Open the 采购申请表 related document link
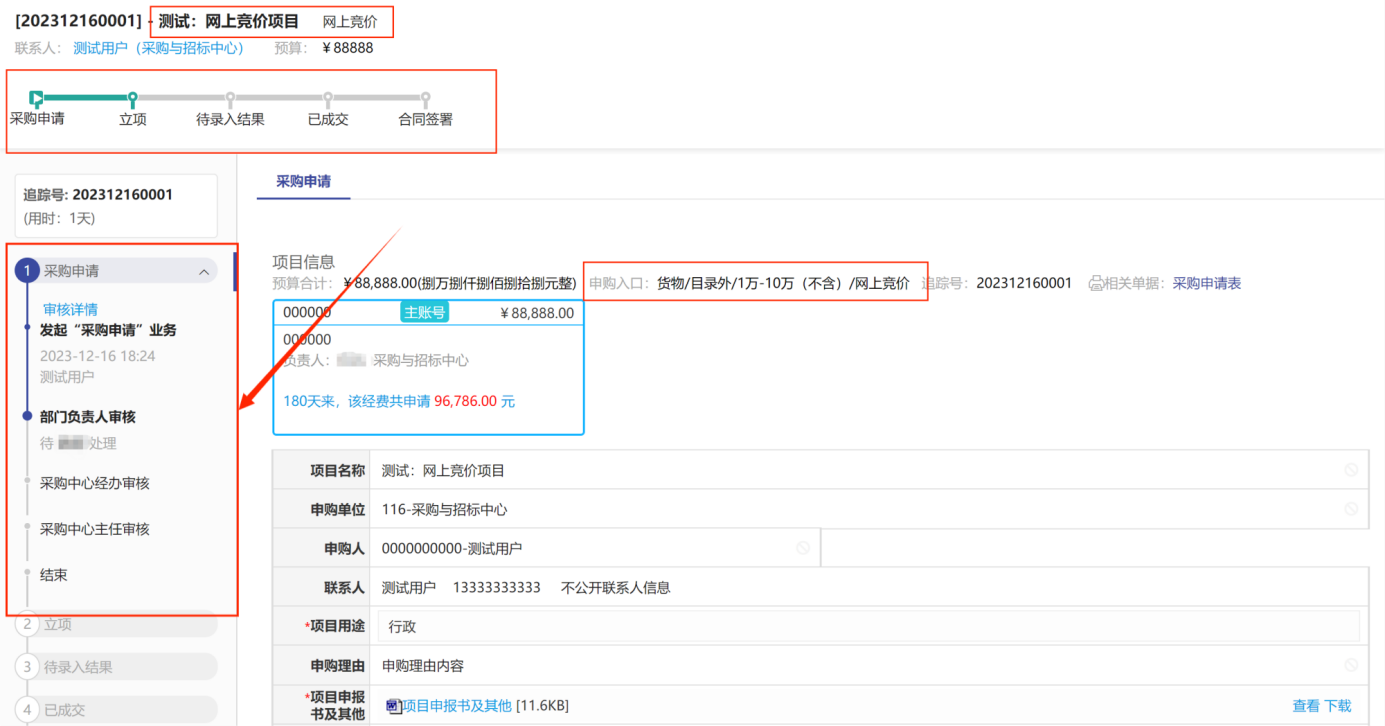 point(1206,284)
